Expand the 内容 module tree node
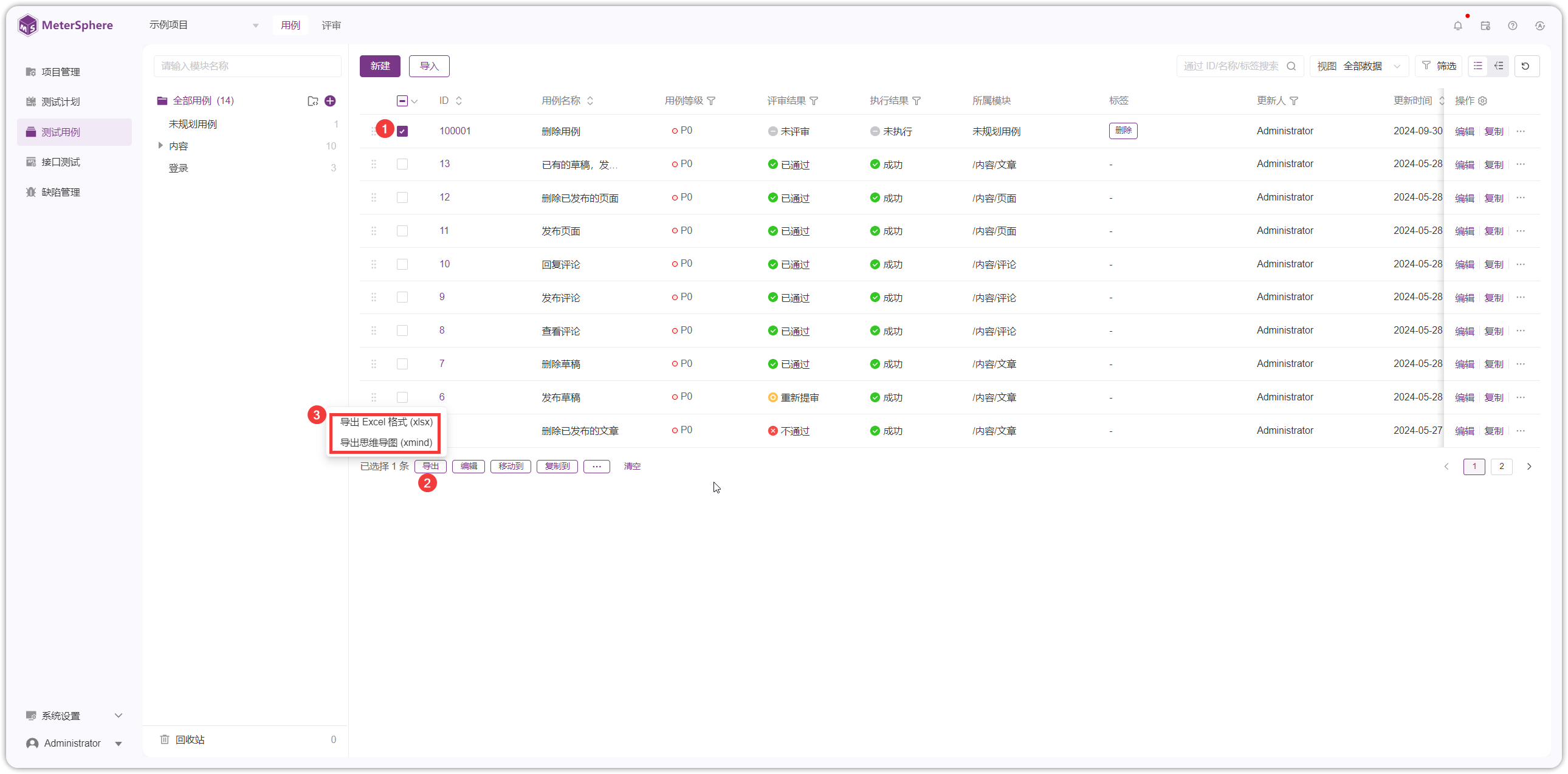The height and width of the screenshot is (774, 1568). [160, 145]
